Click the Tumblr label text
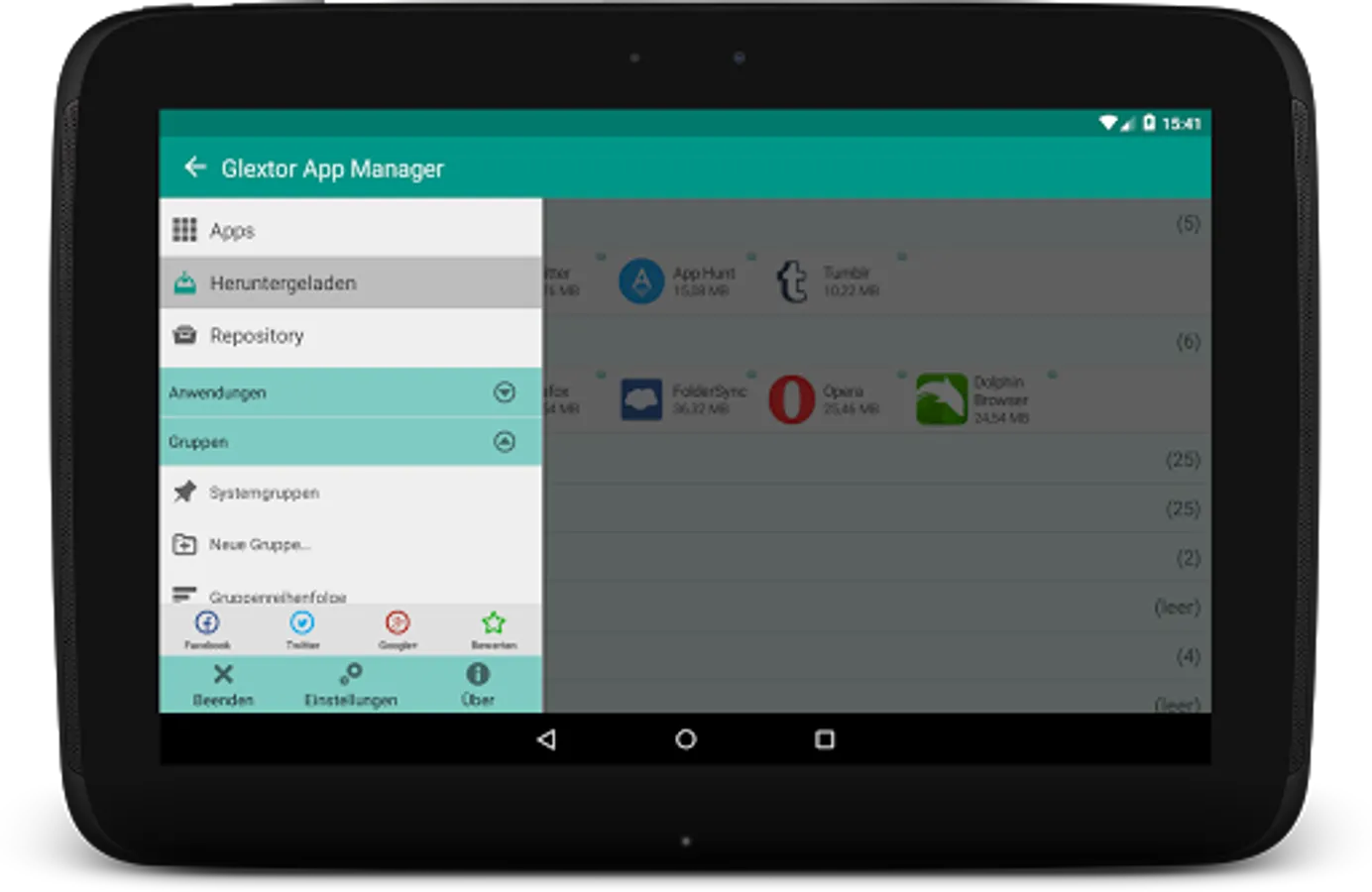This screenshot has height=892, width=1372. 847,273
